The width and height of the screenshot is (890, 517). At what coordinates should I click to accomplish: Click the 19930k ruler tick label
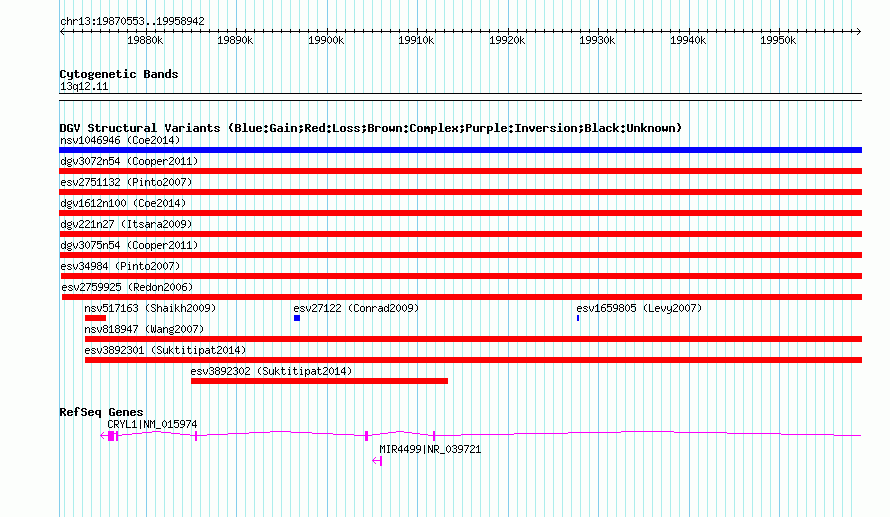(x=597, y=40)
